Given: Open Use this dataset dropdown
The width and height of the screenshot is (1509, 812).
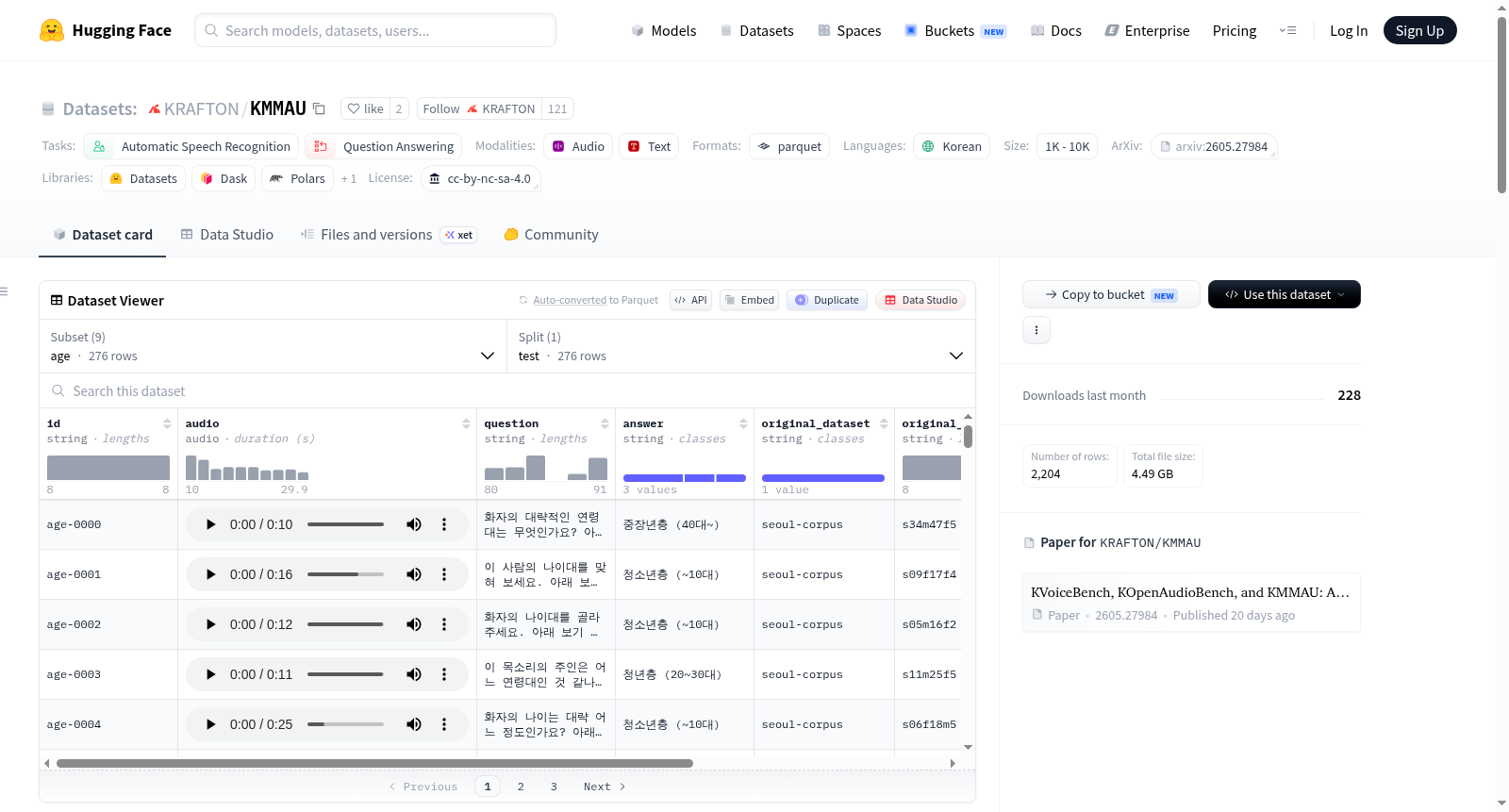Looking at the screenshot, I should 1284,294.
